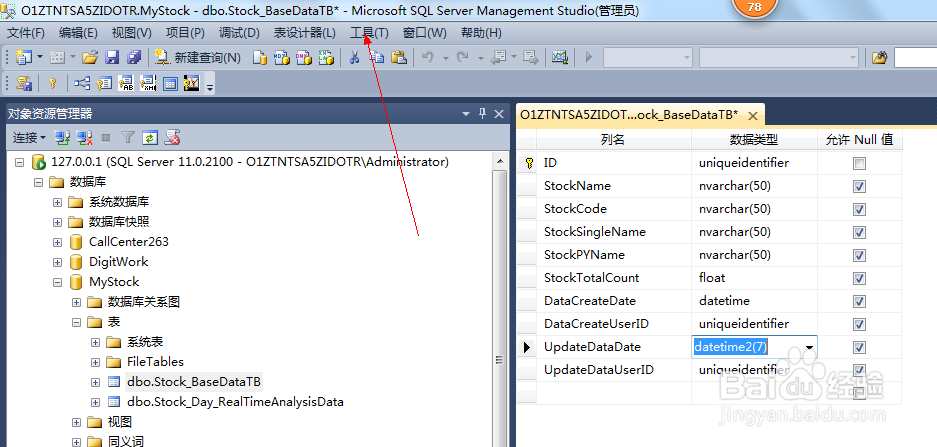Click the Navigate Backward icon

coord(497,57)
